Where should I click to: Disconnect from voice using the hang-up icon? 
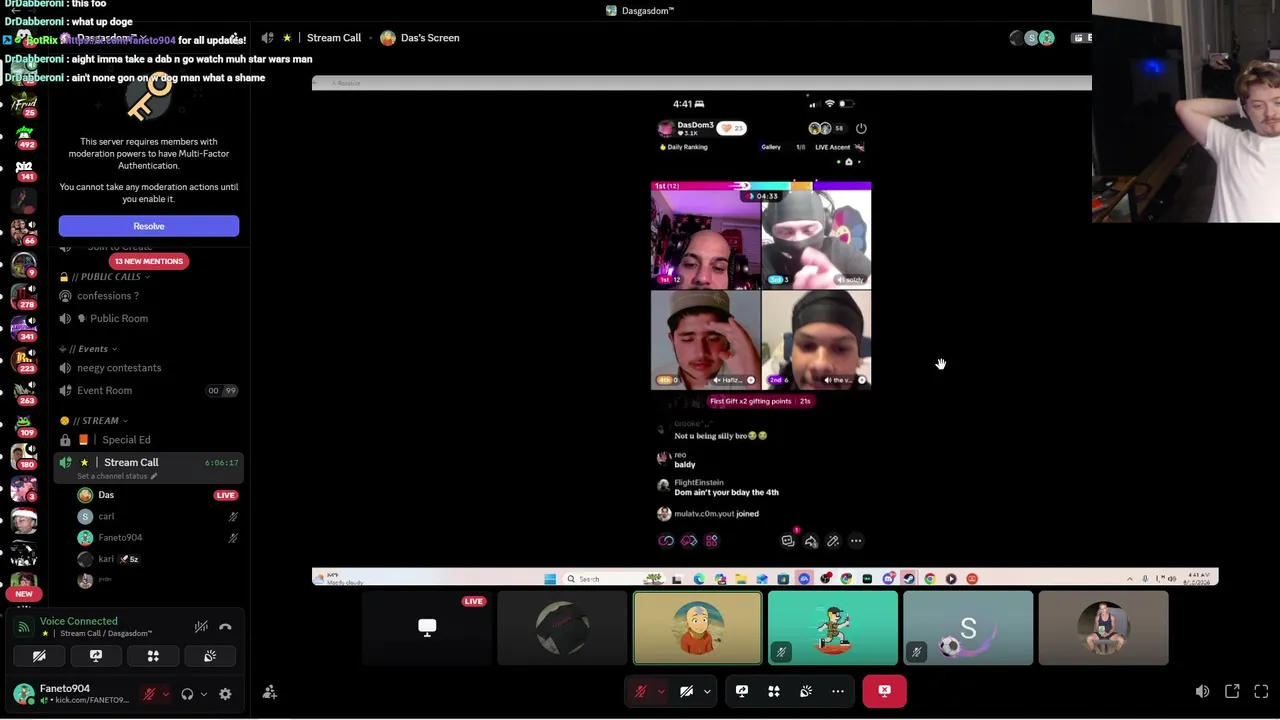[x=225, y=627]
